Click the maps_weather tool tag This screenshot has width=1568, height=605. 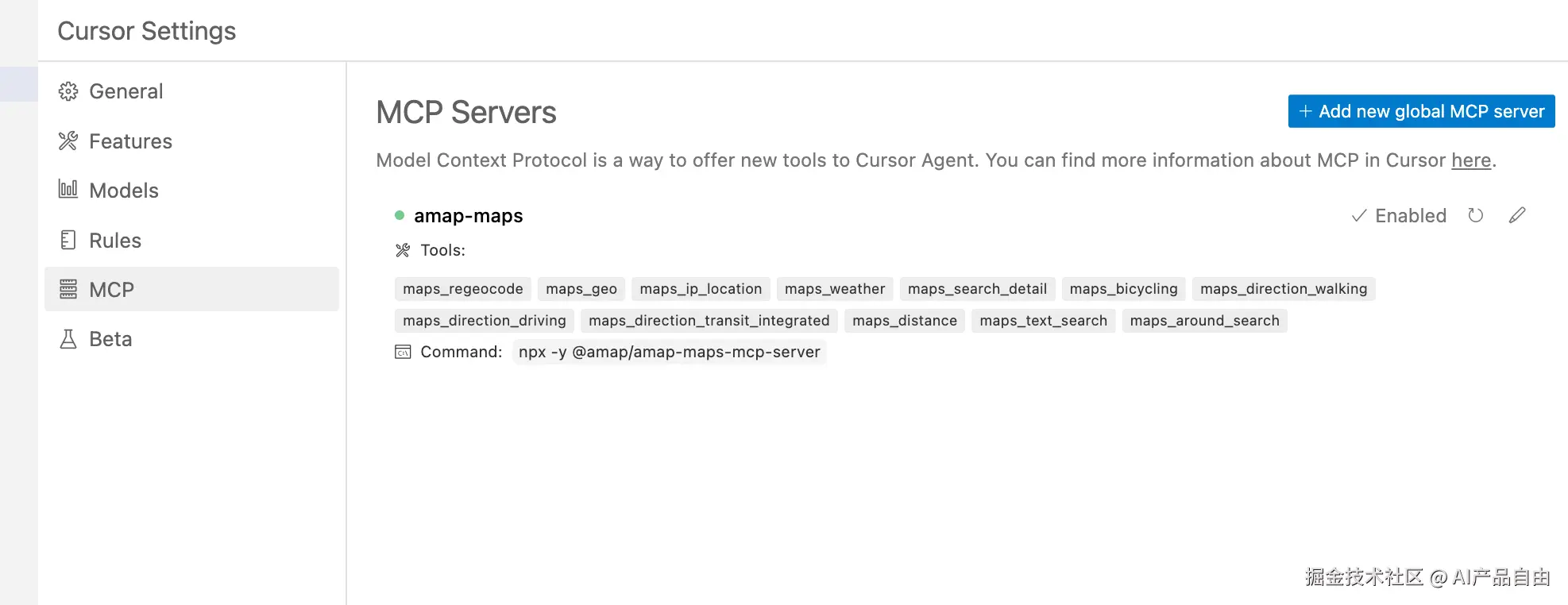tap(834, 289)
